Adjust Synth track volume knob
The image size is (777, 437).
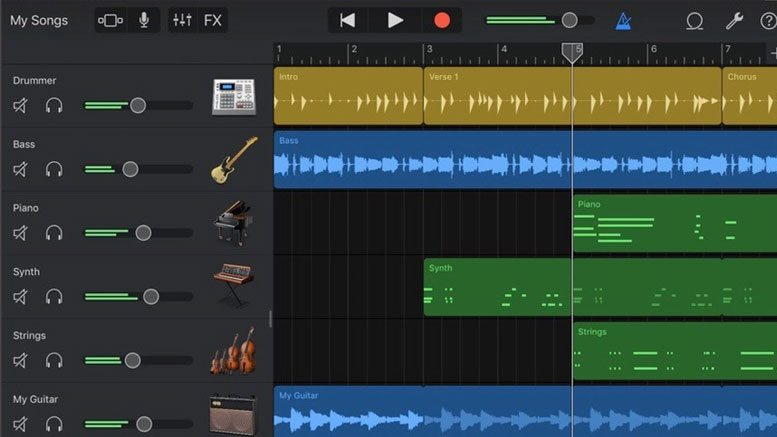click(x=151, y=297)
